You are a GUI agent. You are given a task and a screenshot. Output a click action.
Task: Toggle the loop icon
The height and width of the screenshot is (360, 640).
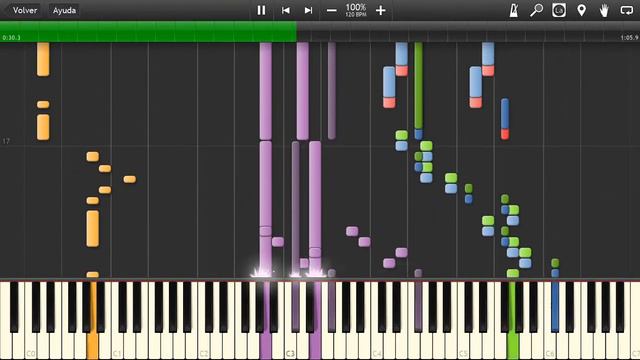627,10
